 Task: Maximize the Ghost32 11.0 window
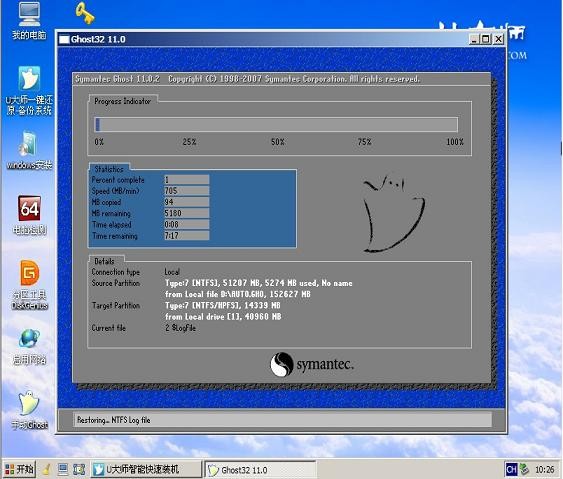pos(485,39)
